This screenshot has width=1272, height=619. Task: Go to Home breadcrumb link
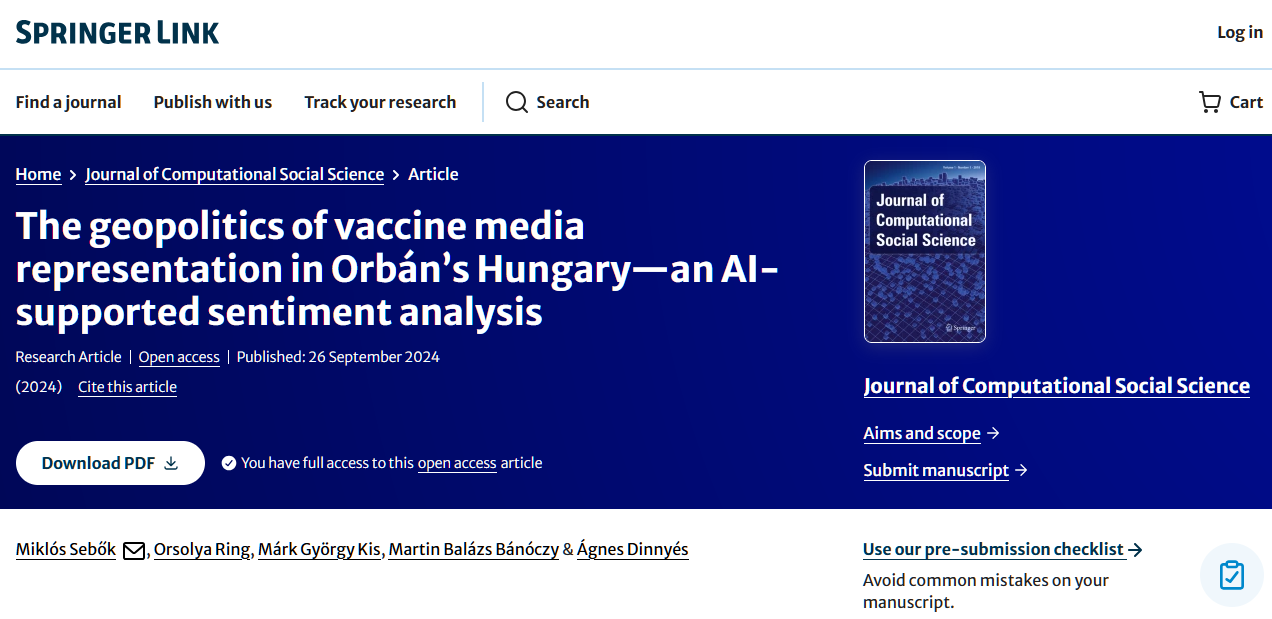click(x=38, y=174)
